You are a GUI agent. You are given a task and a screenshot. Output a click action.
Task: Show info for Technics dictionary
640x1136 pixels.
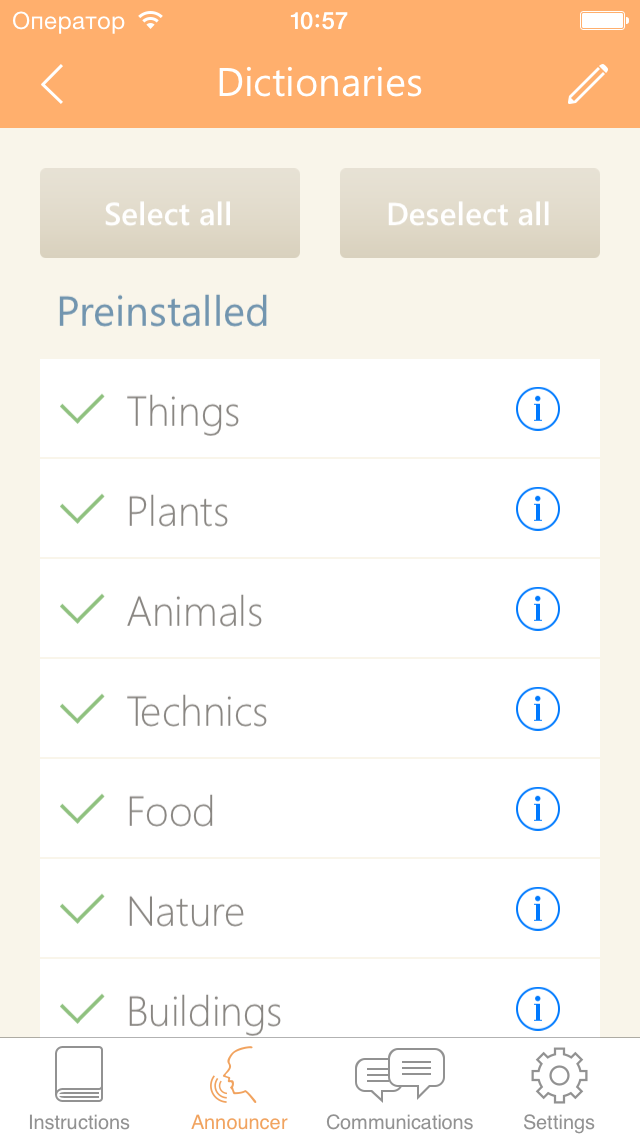pyautogui.click(x=538, y=709)
